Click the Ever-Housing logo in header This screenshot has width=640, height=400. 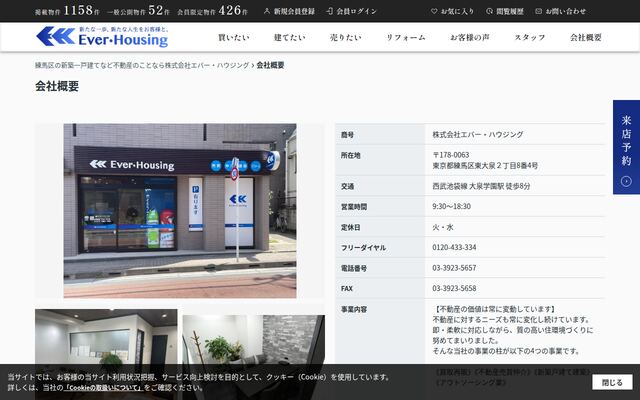pos(102,37)
